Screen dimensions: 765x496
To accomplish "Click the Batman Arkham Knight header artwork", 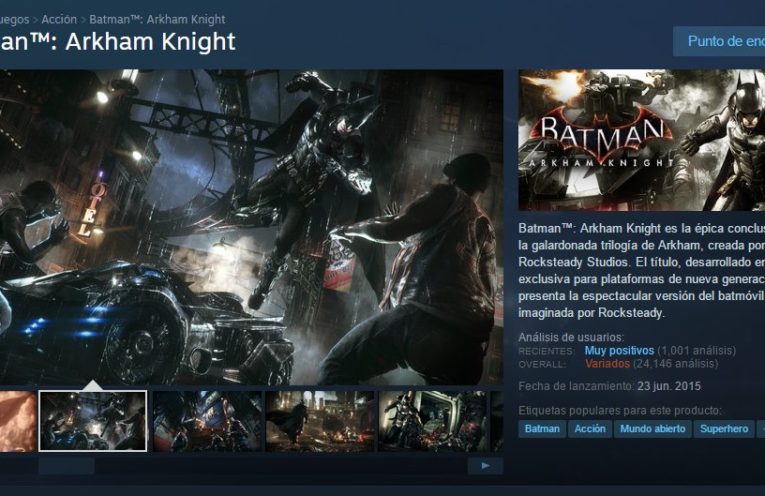I will click(x=642, y=140).
